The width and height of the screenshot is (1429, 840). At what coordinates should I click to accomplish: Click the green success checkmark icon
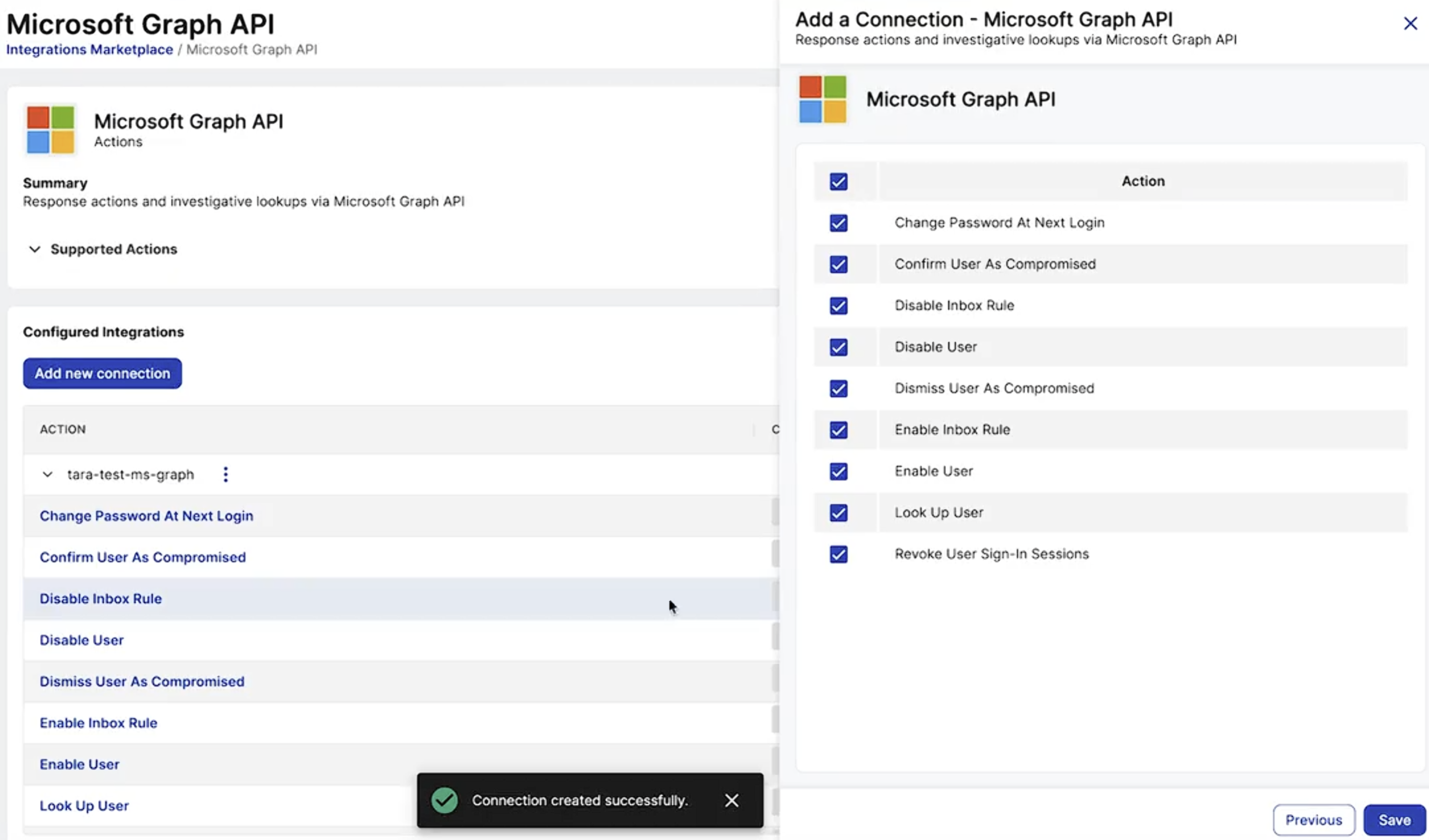pyautogui.click(x=444, y=800)
